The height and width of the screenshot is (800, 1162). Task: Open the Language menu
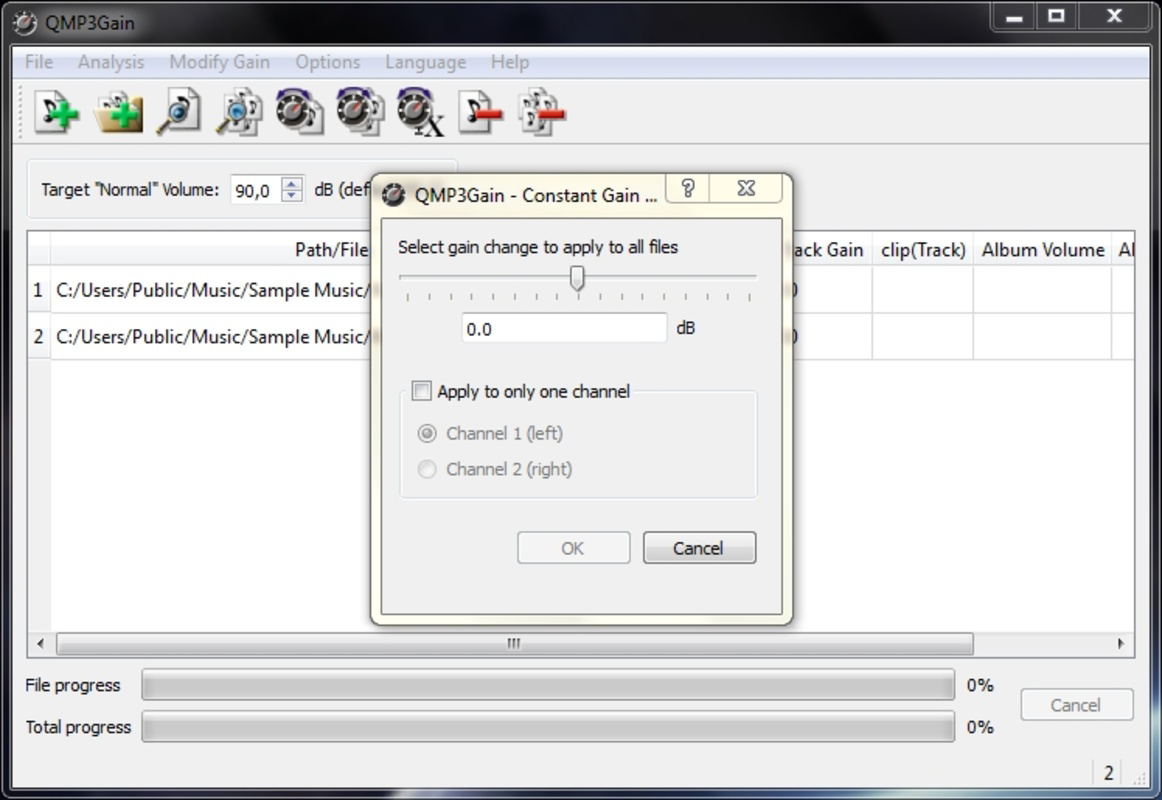click(x=425, y=62)
